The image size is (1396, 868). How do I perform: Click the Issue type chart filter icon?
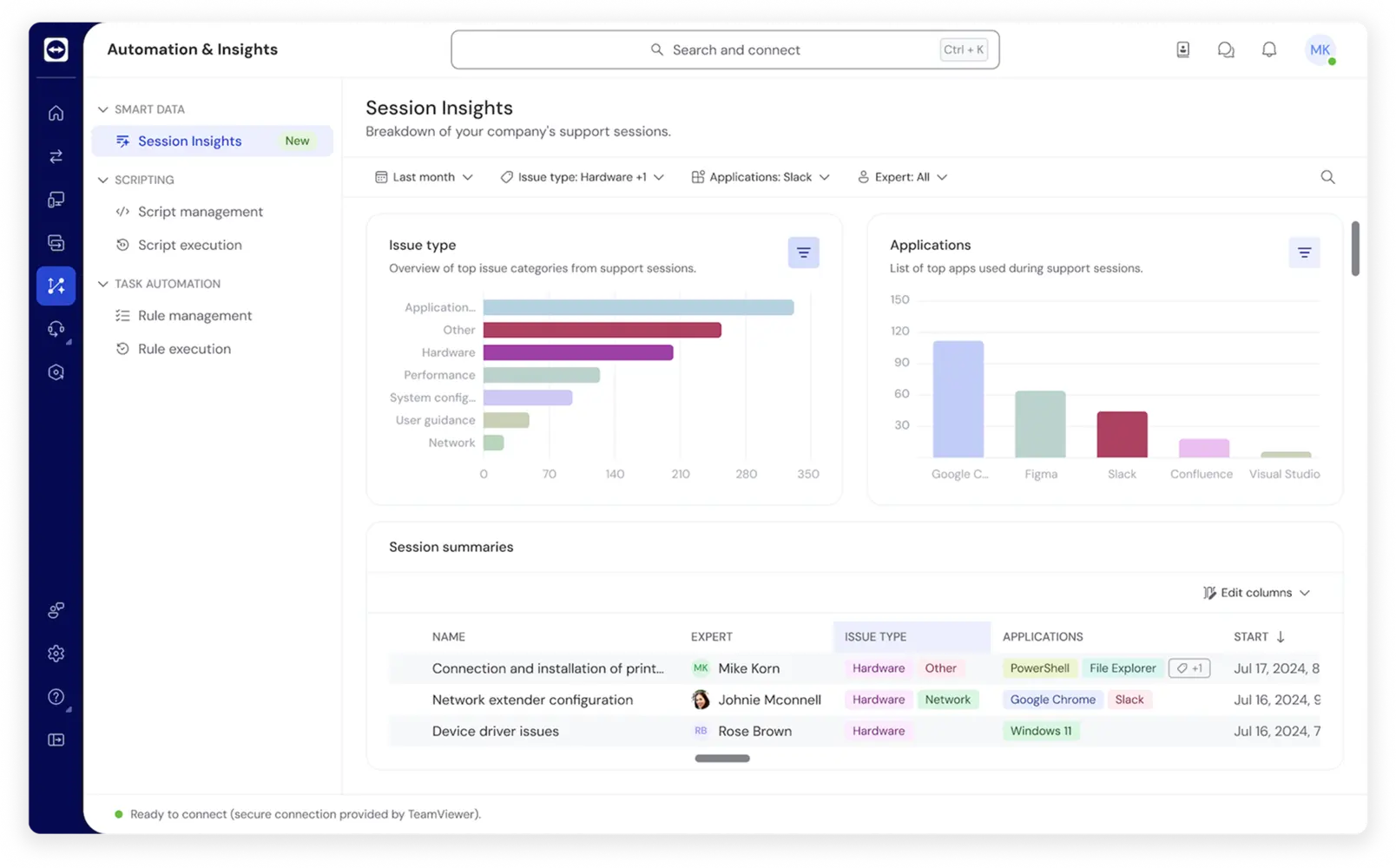(804, 253)
